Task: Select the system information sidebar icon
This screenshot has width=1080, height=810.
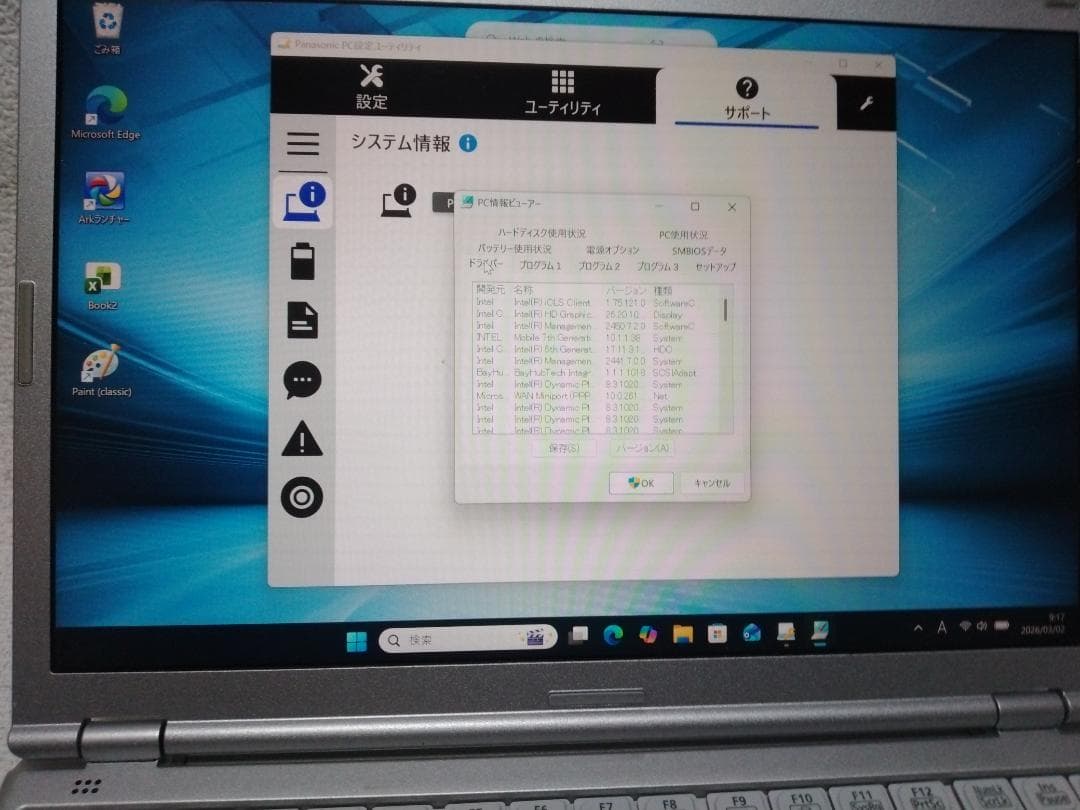Action: click(x=303, y=202)
